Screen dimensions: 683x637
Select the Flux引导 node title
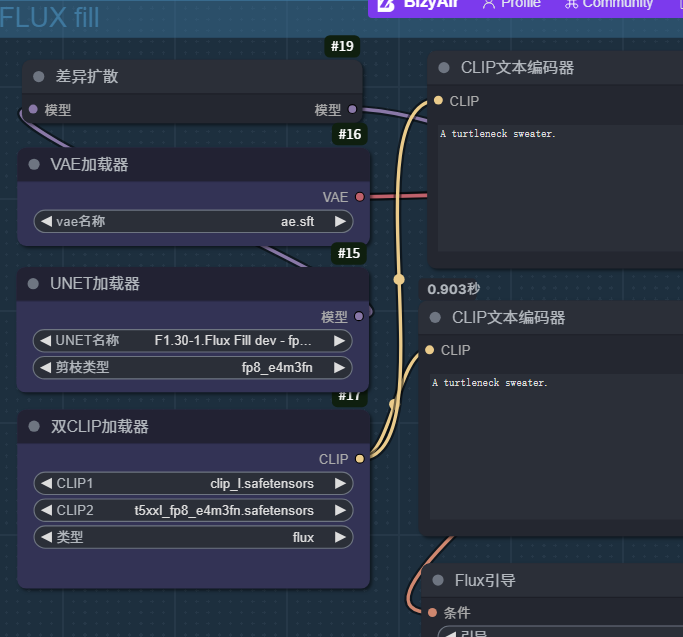[x=485, y=580]
